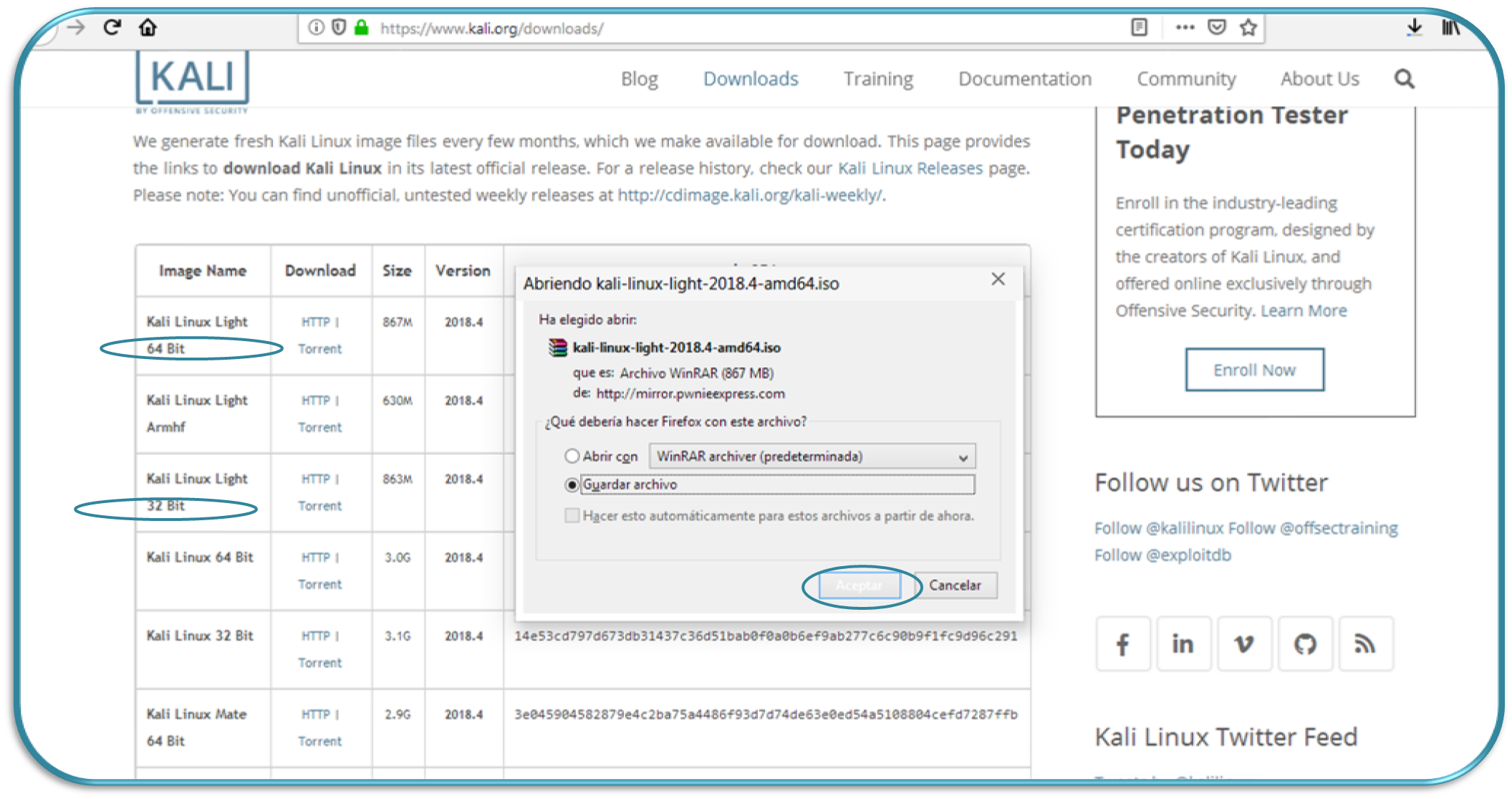Open the GitHub social icon
The image size is (1512, 799).
(1305, 643)
